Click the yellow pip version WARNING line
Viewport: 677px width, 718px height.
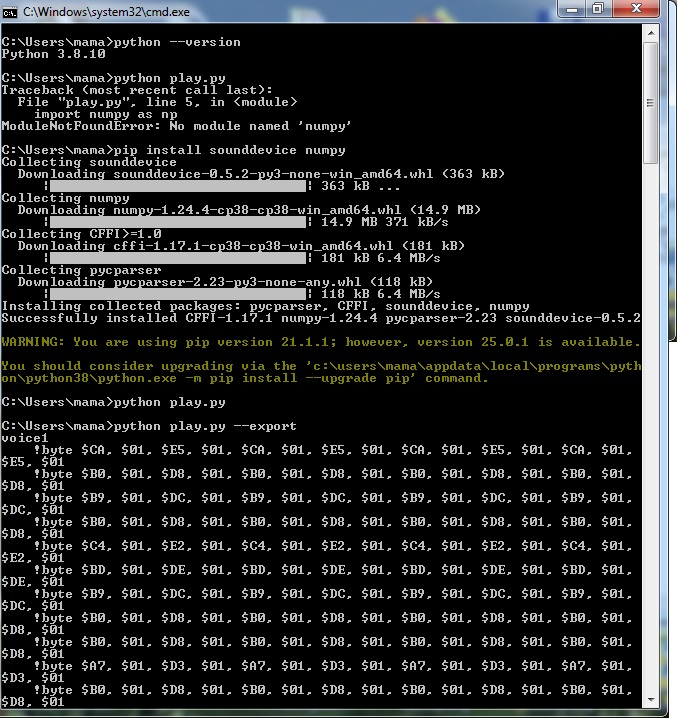coord(321,342)
